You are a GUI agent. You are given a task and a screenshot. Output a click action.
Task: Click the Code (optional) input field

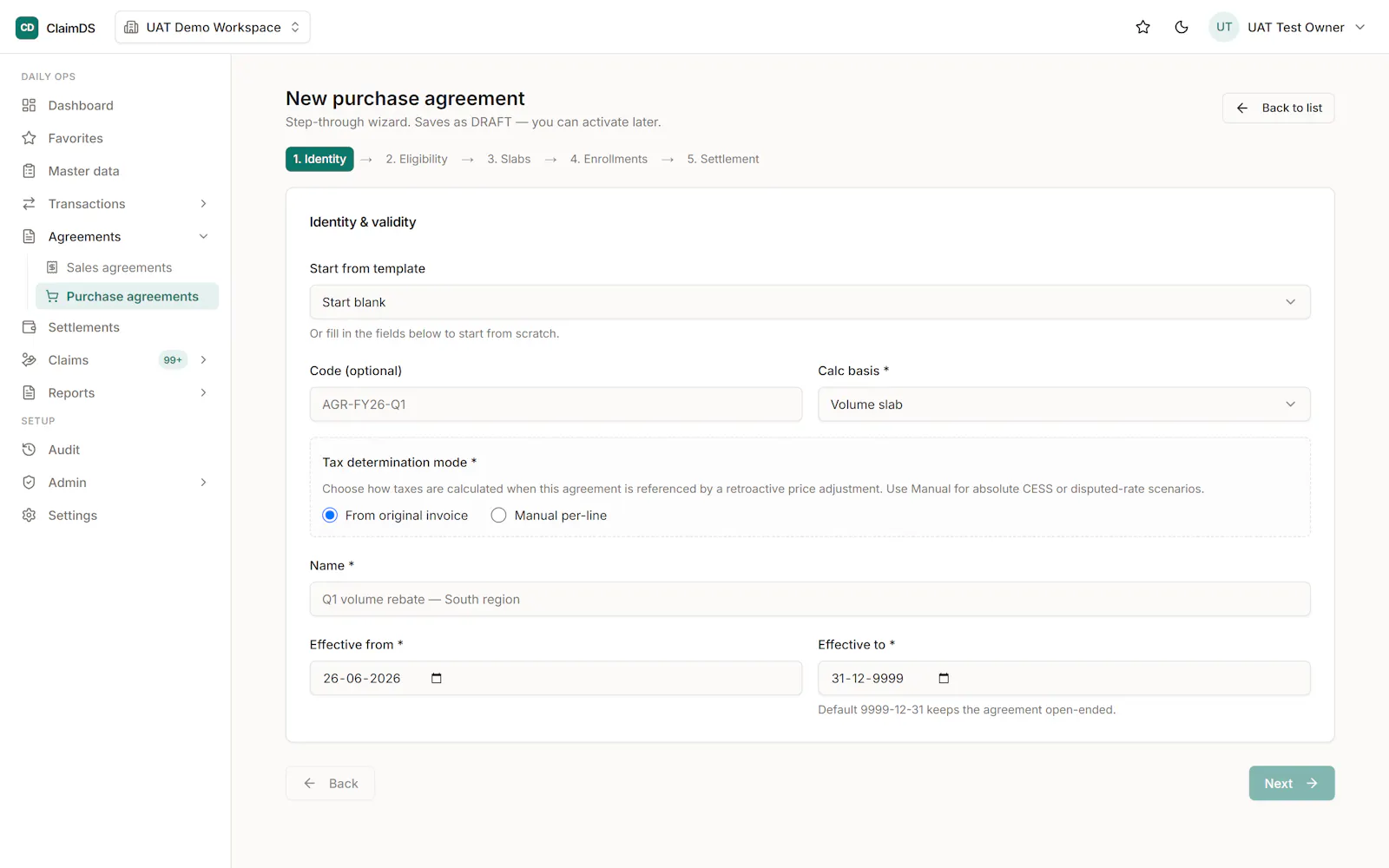click(x=556, y=404)
